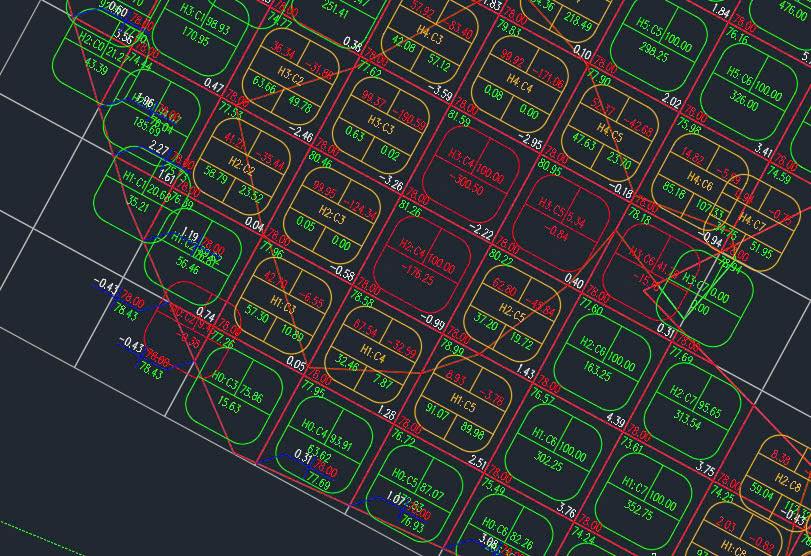Select the green H1:C6 label
Viewport: 811px width, 556px height.
[544, 437]
